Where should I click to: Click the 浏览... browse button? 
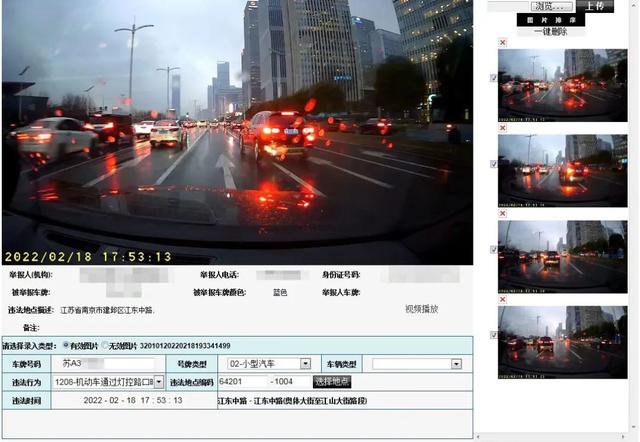click(552, 6)
